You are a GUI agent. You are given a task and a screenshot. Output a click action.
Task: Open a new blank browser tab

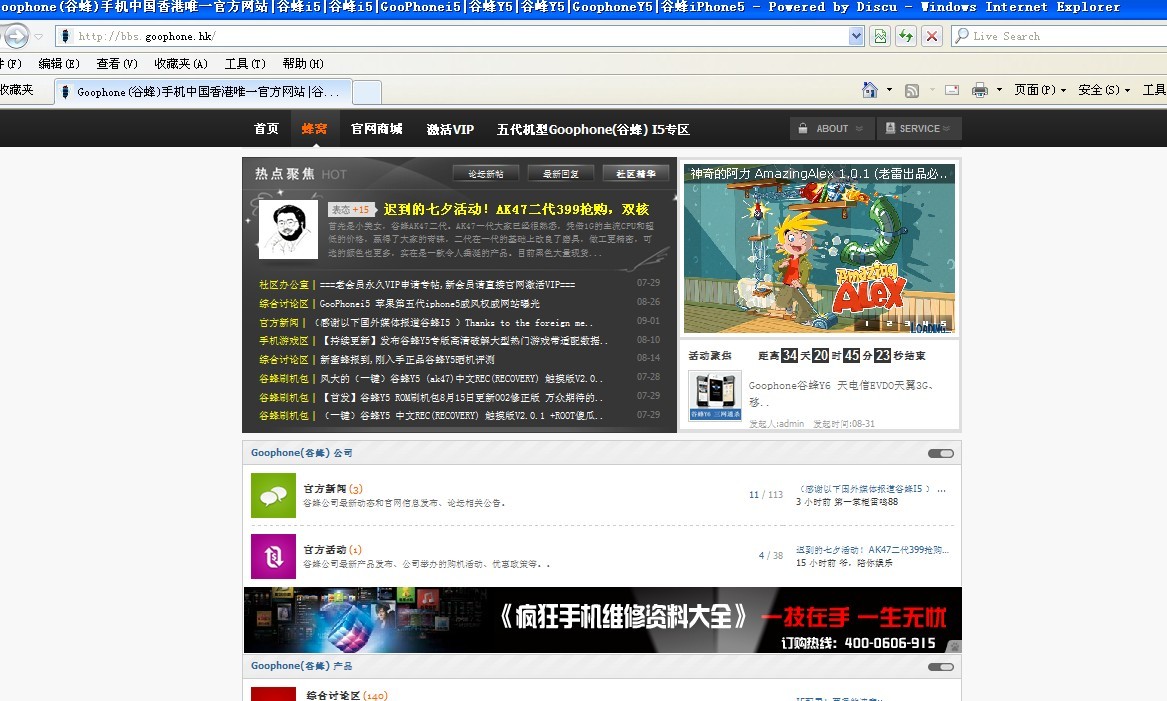pos(367,92)
